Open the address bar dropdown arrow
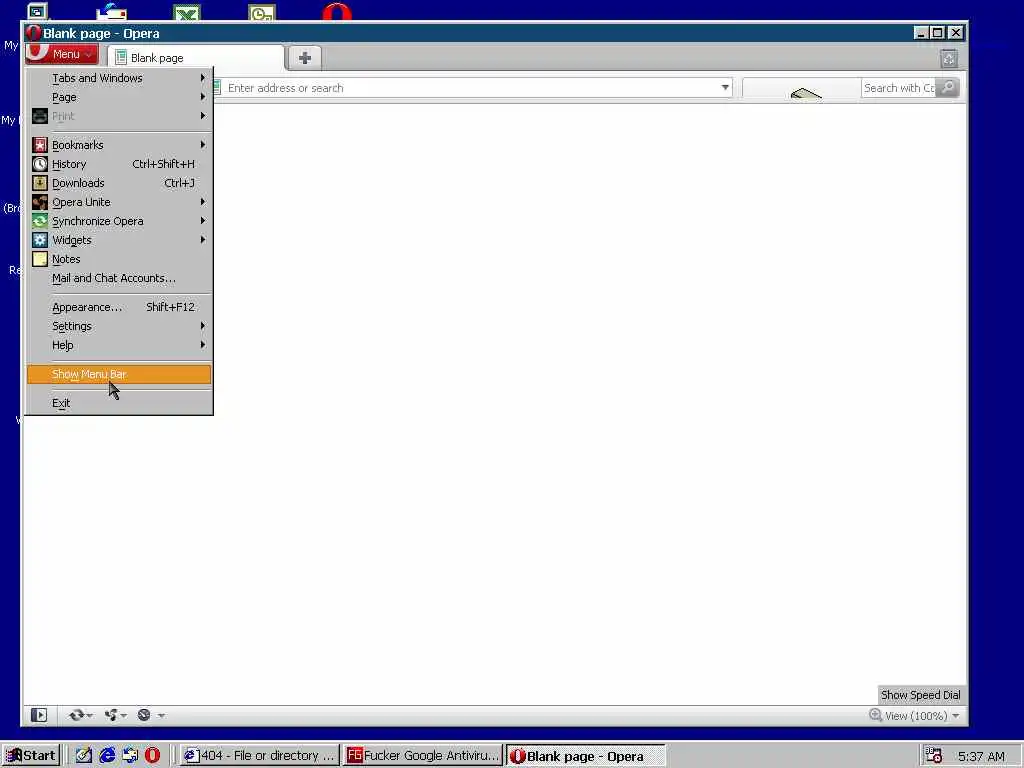The width and height of the screenshot is (1024, 768). click(725, 88)
